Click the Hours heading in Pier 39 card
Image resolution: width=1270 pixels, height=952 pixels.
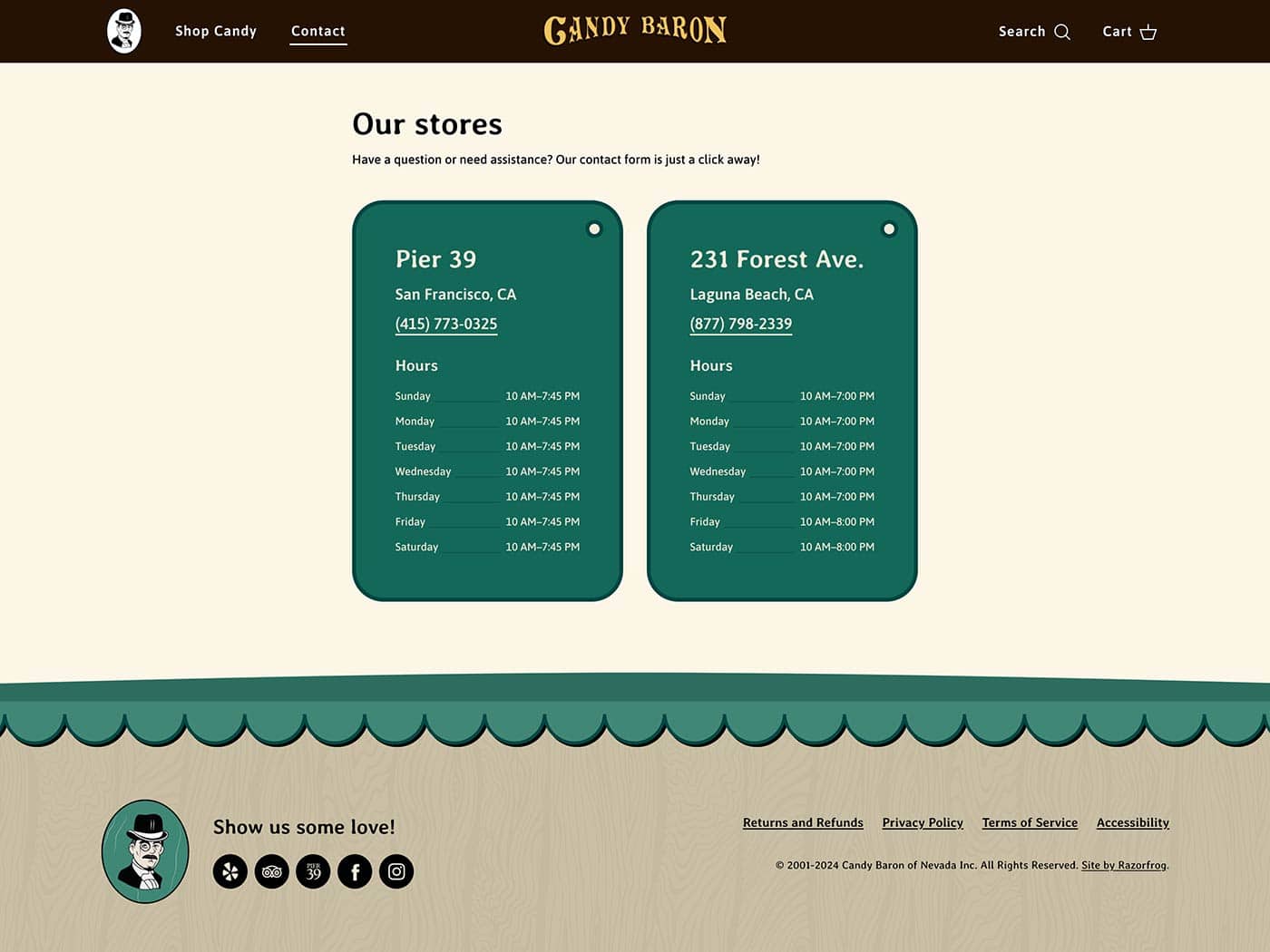pos(416,365)
